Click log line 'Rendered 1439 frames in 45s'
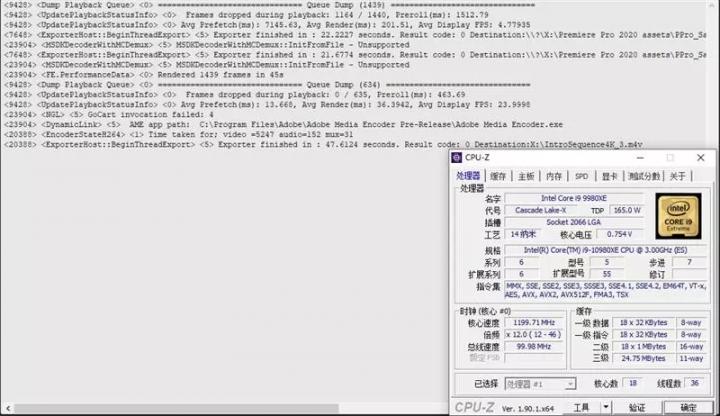Viewport: 720px width, 416px height. [x=144, y=75]
